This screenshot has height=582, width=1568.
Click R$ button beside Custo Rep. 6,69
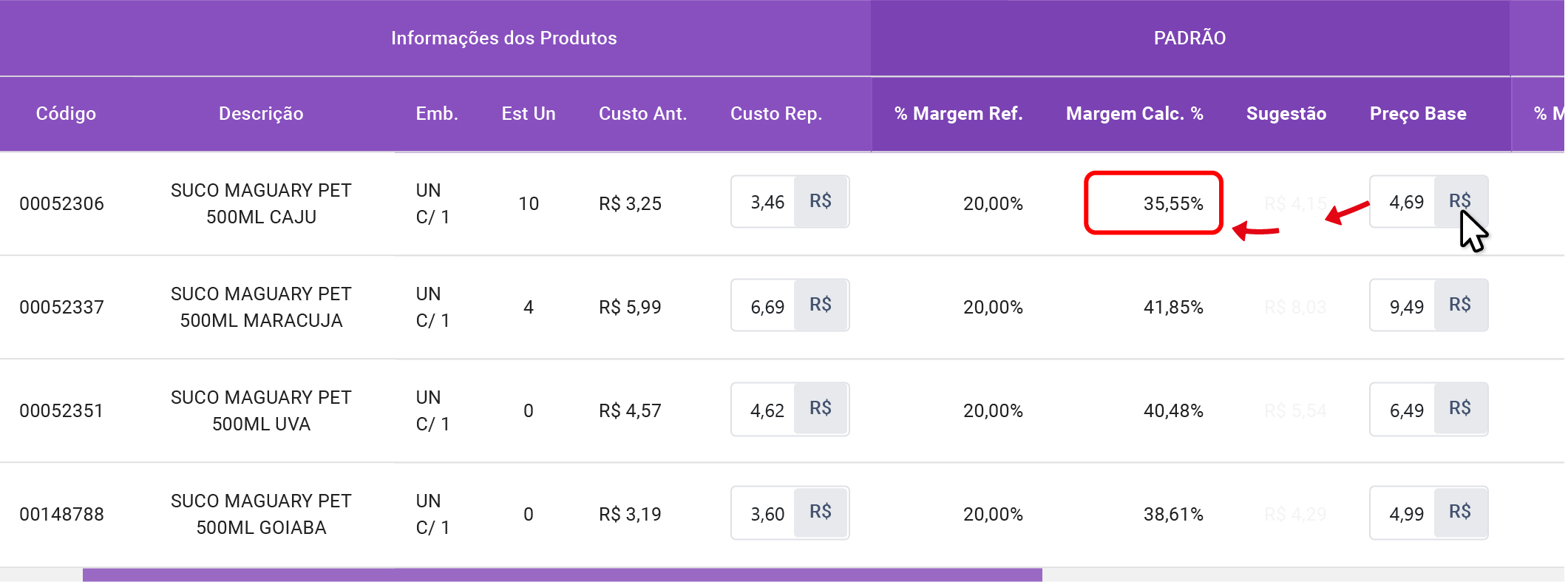821,305
